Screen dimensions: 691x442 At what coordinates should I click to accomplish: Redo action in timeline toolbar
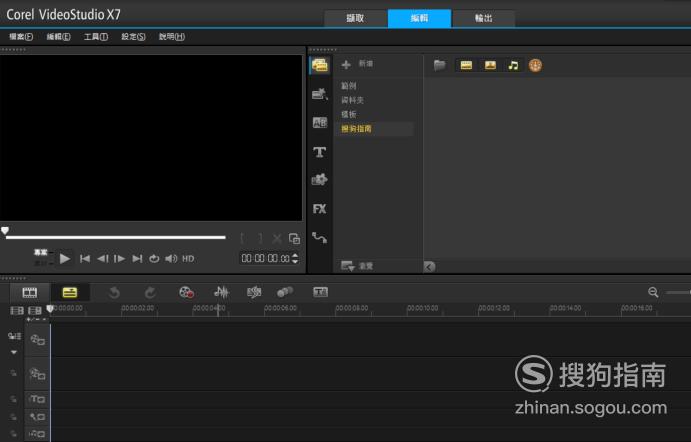150,292
